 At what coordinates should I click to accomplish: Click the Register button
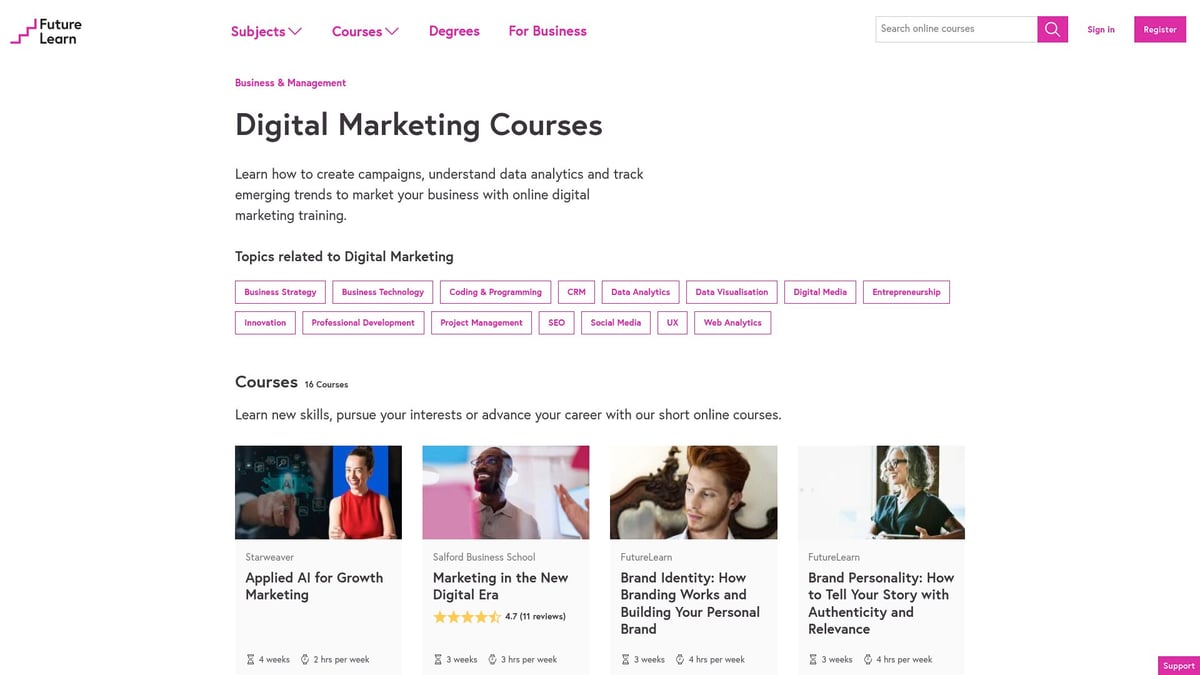pyautogui.click(x=1160, y=29)
